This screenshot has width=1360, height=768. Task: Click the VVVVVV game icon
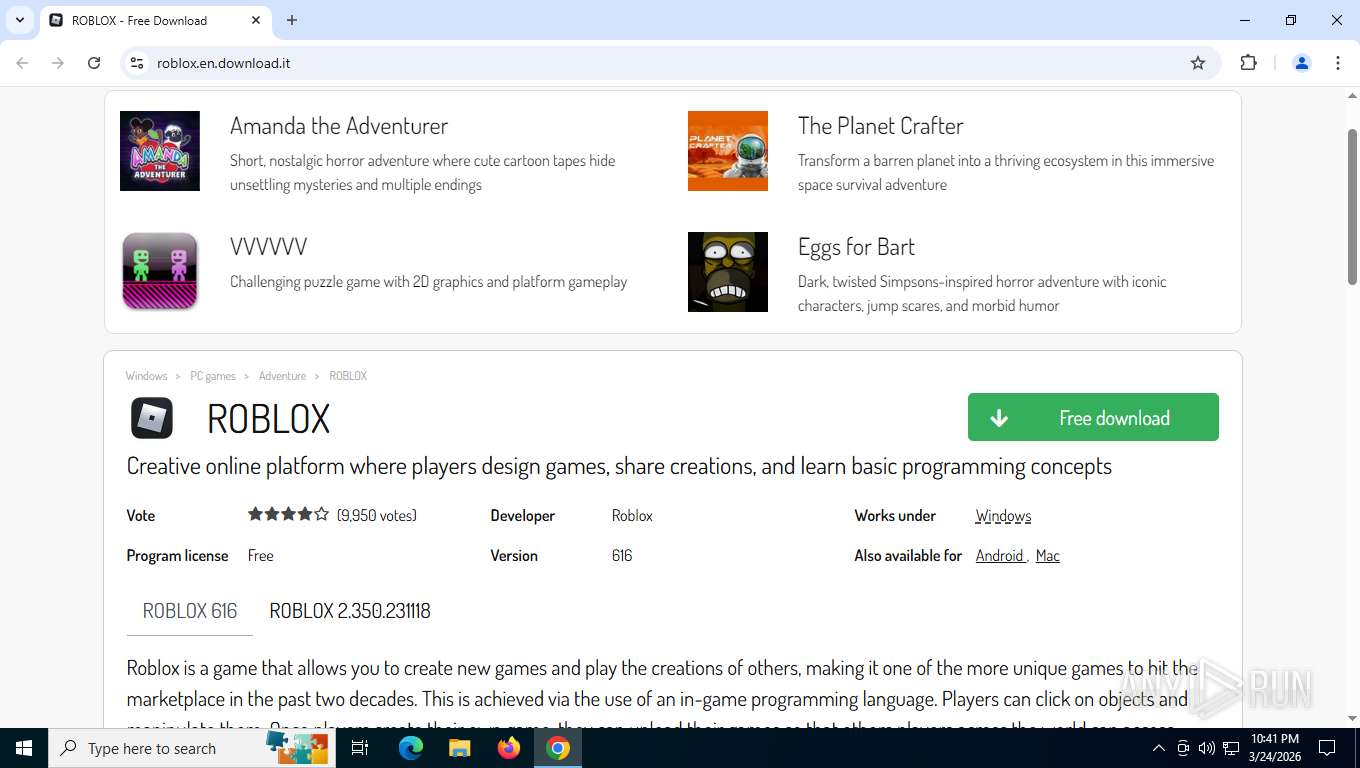point(160,272)
